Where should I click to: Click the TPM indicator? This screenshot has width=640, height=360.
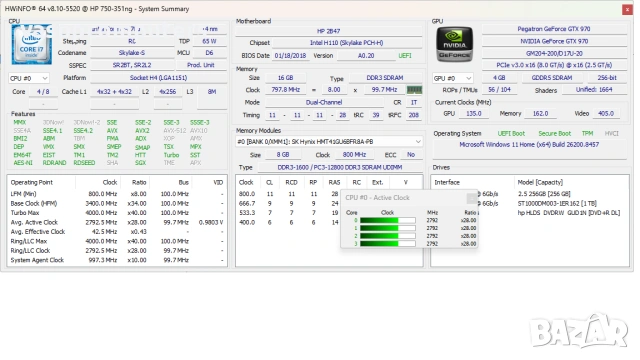pos(587,133)
